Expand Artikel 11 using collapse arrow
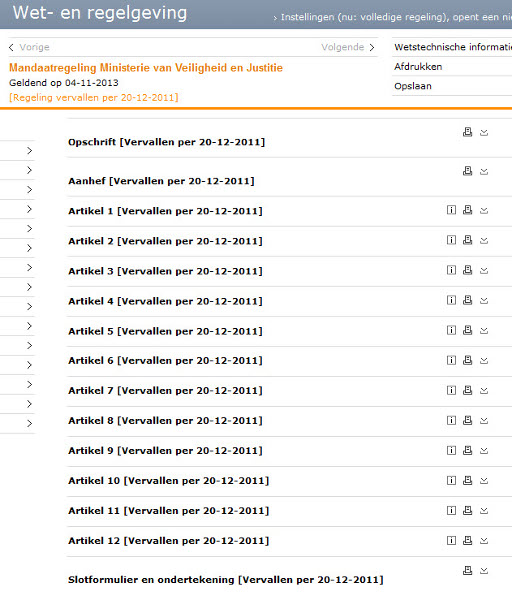512x600 pixels. 484,510
